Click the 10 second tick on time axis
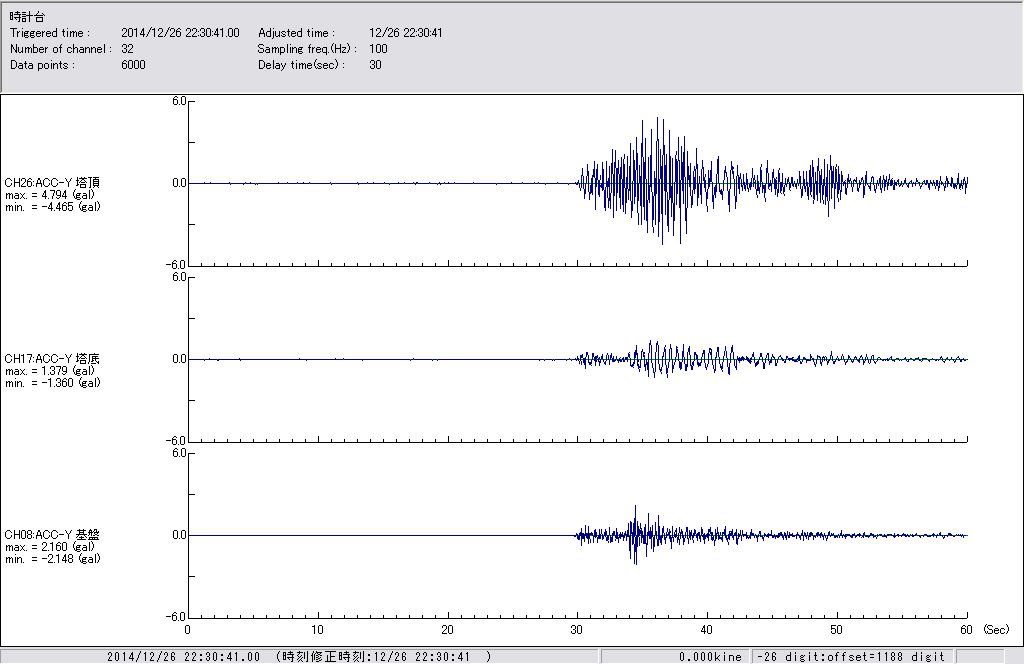Image resolution: width=1024 pixels, height=664 pixels. coord(317,630)
